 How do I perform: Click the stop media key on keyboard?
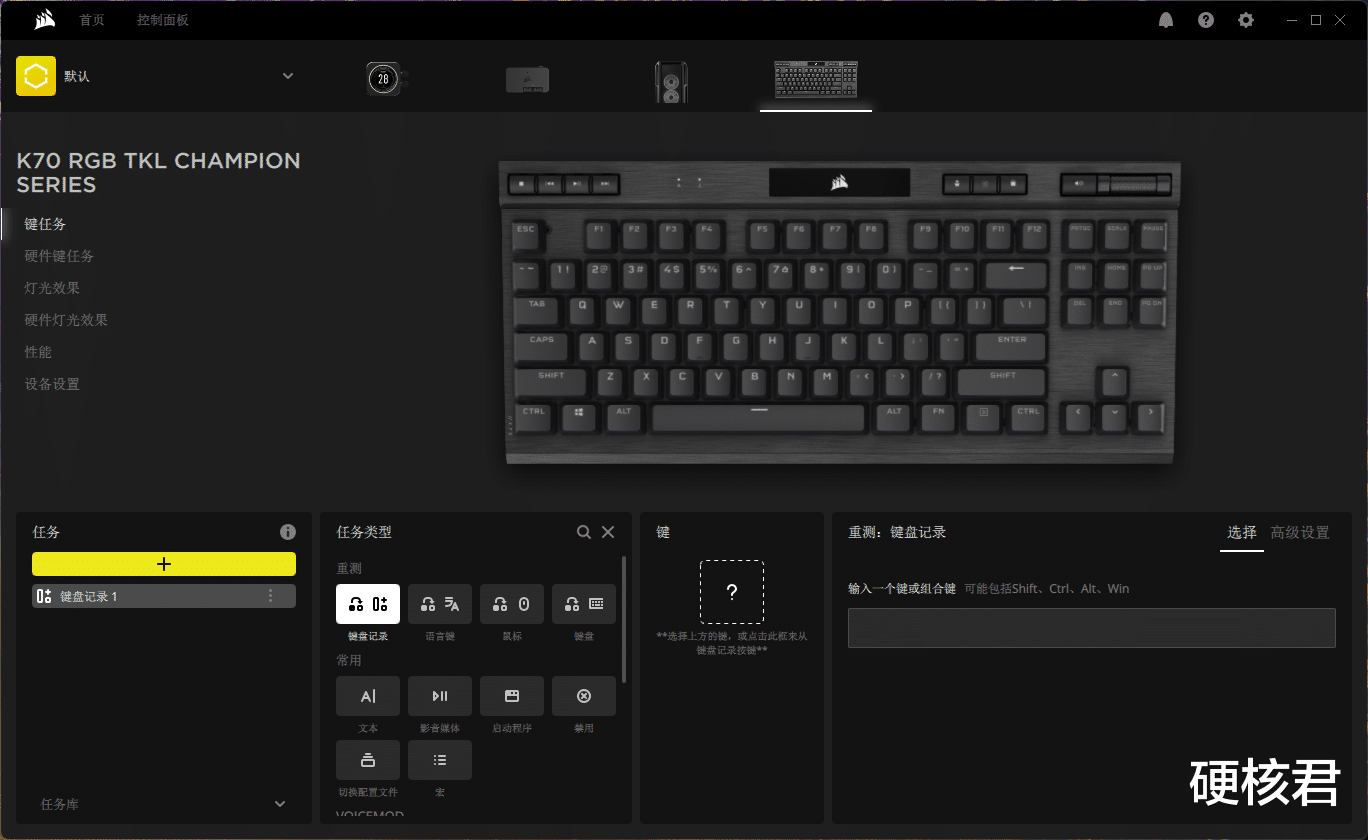522,184
